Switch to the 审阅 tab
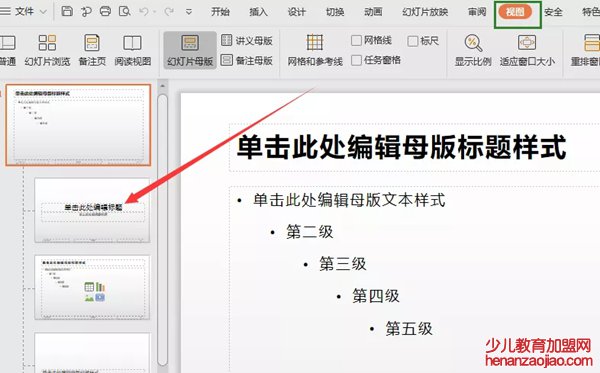 click(477, 12)
